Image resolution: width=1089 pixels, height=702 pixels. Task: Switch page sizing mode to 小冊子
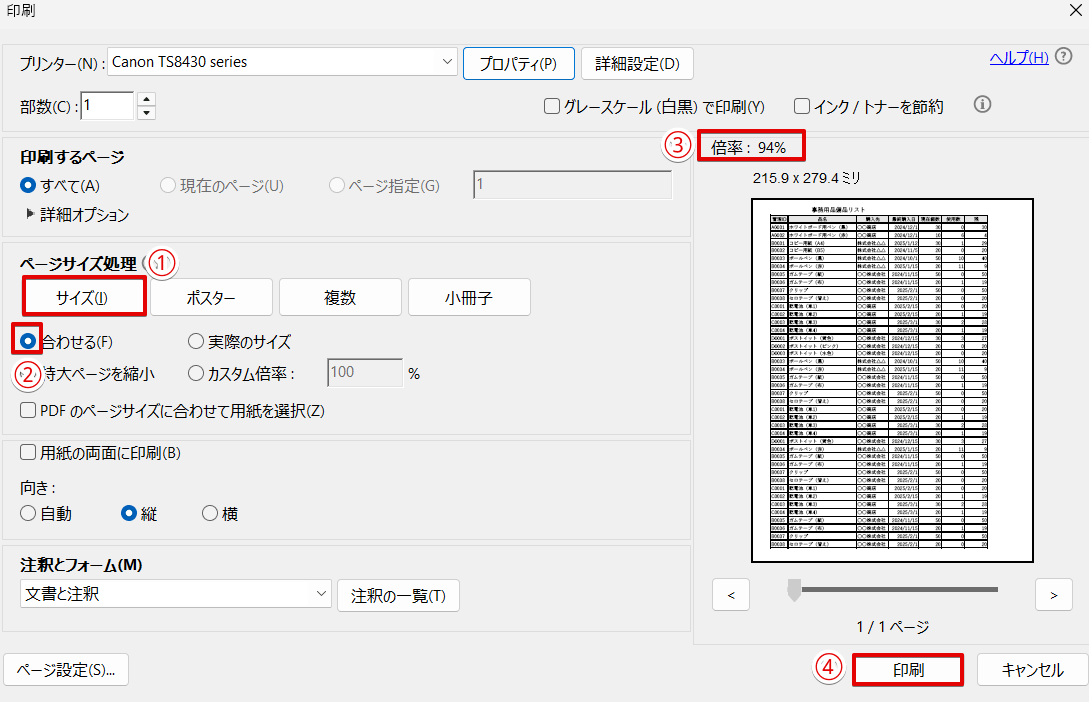[469, 297]
